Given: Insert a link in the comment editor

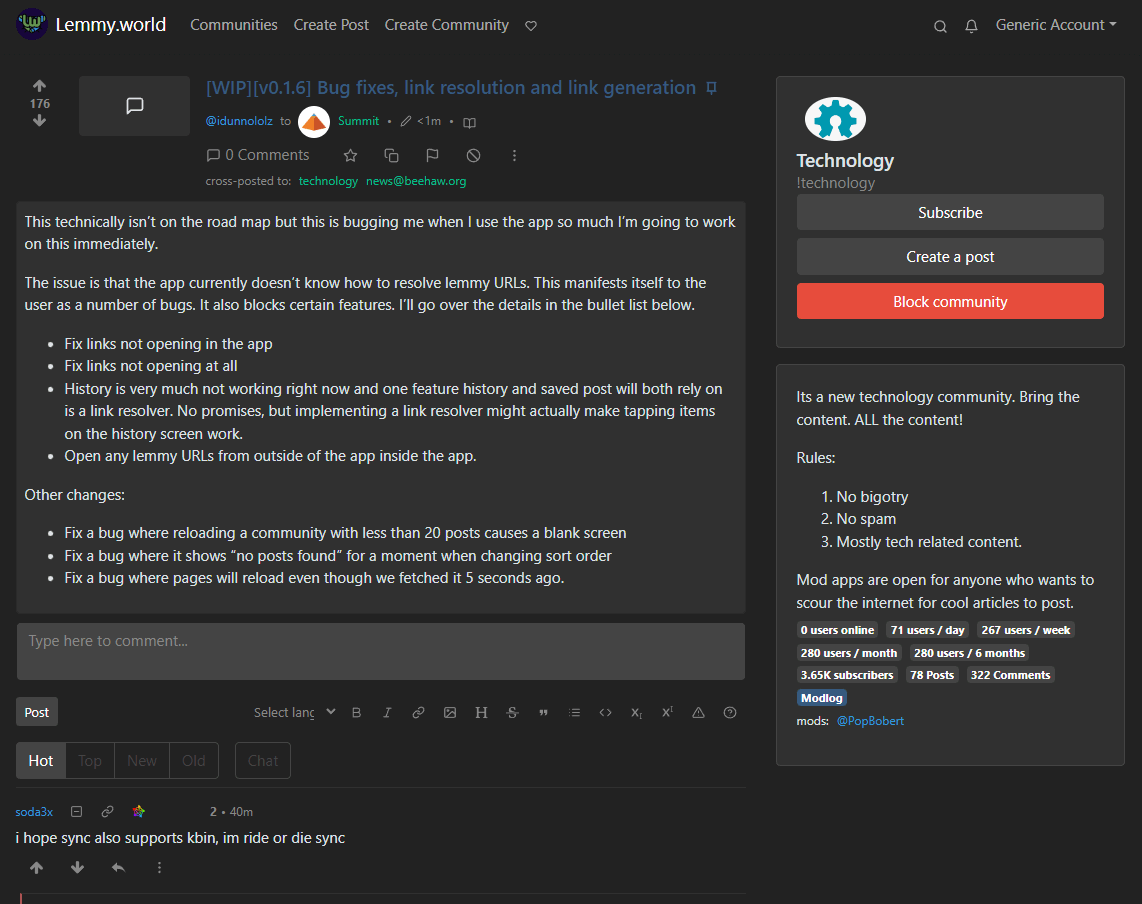Looking at the screenshot, I should pos(418,712).
